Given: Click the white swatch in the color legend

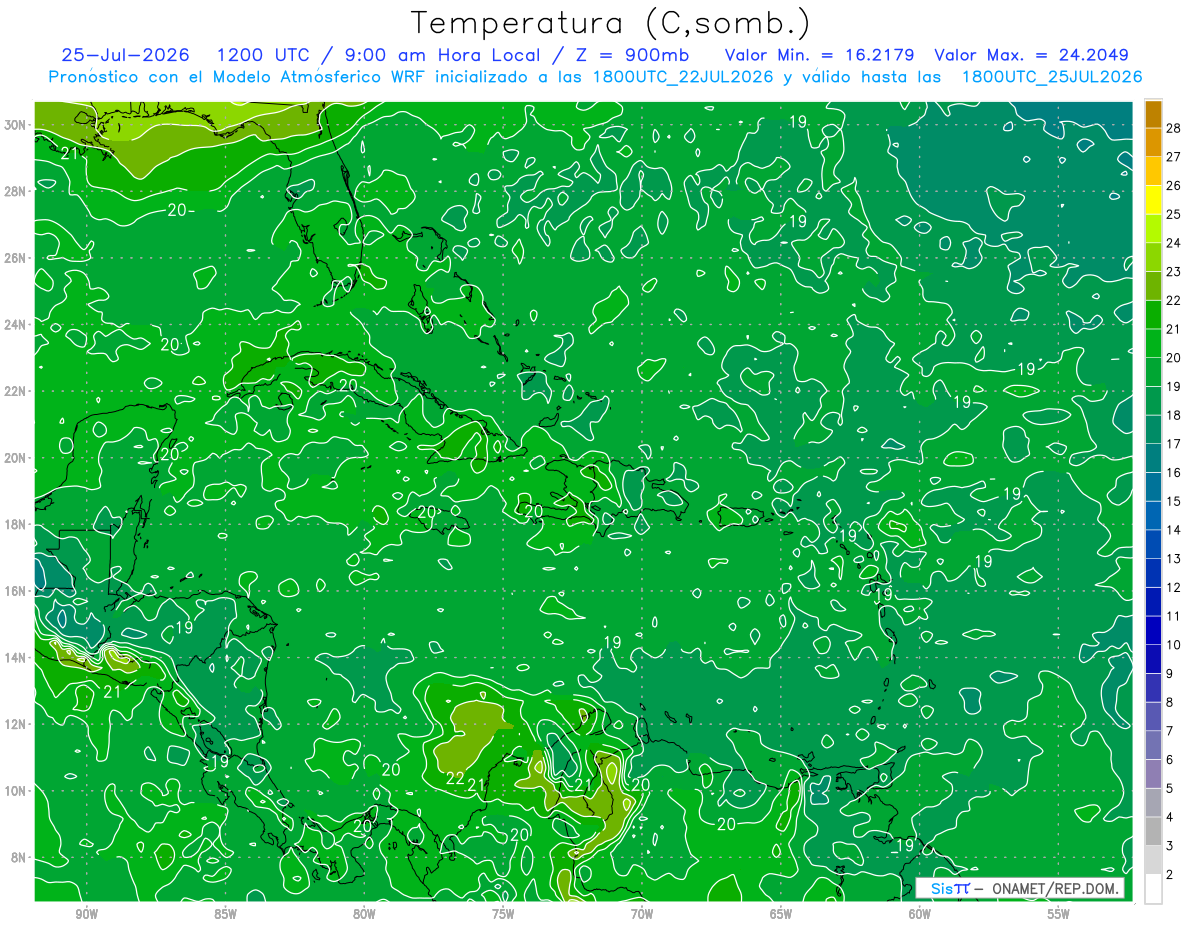Looking at the screenshot, I should coord(1154,888).
